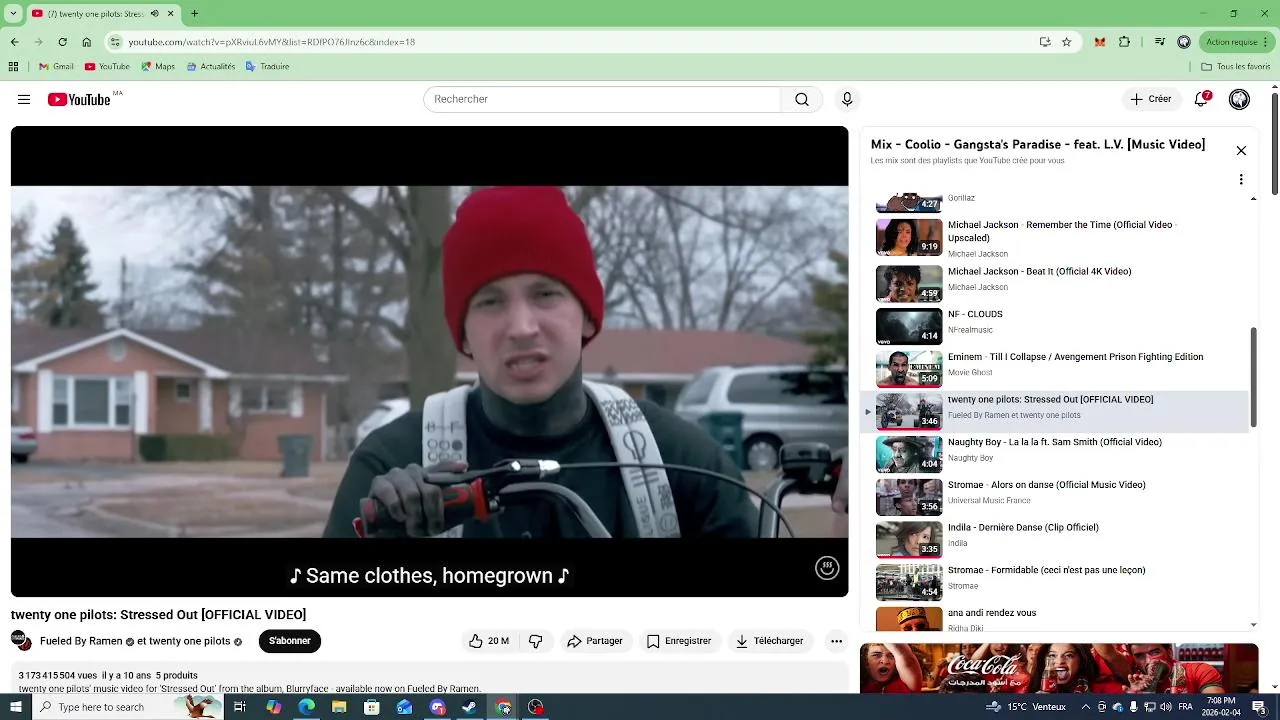
Task: Select the Stressed Out playlist entry
Action: point(1055,411)
